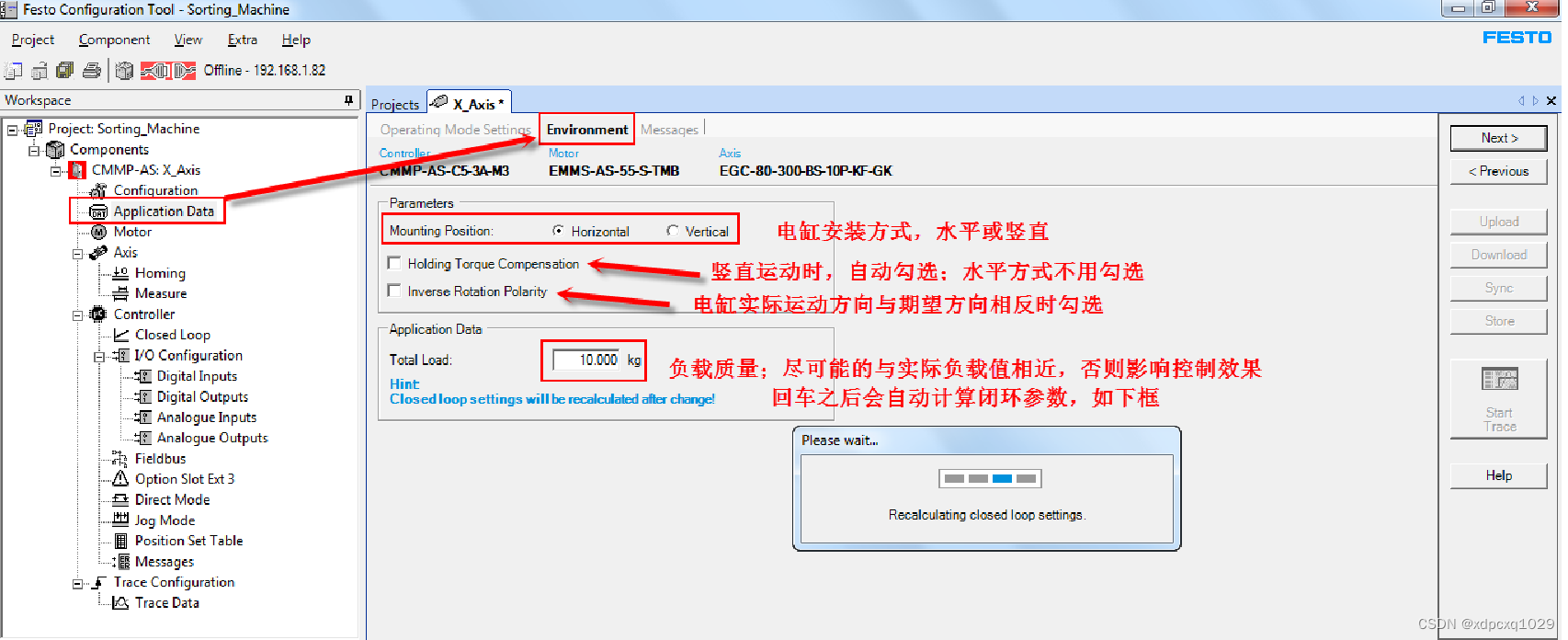
Task: Select Horizontal mounting position
Action: (558, 231)
